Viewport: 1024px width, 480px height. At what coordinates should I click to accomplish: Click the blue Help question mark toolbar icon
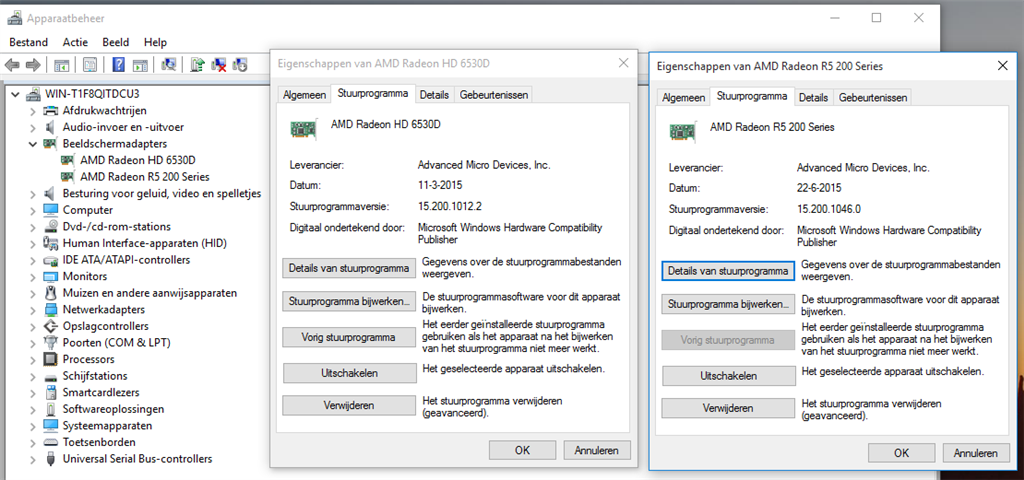coord(118,65)
